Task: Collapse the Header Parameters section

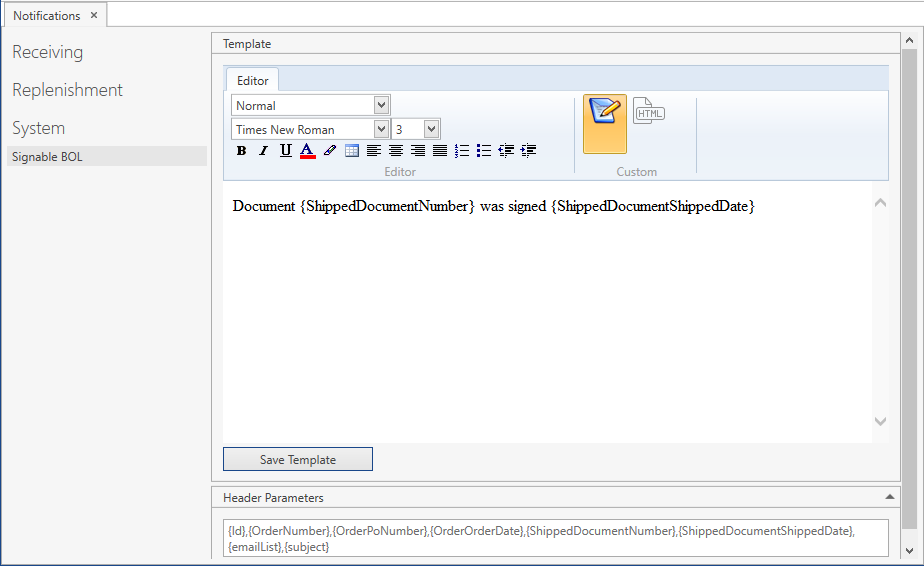Action: (x=890, y=497)
